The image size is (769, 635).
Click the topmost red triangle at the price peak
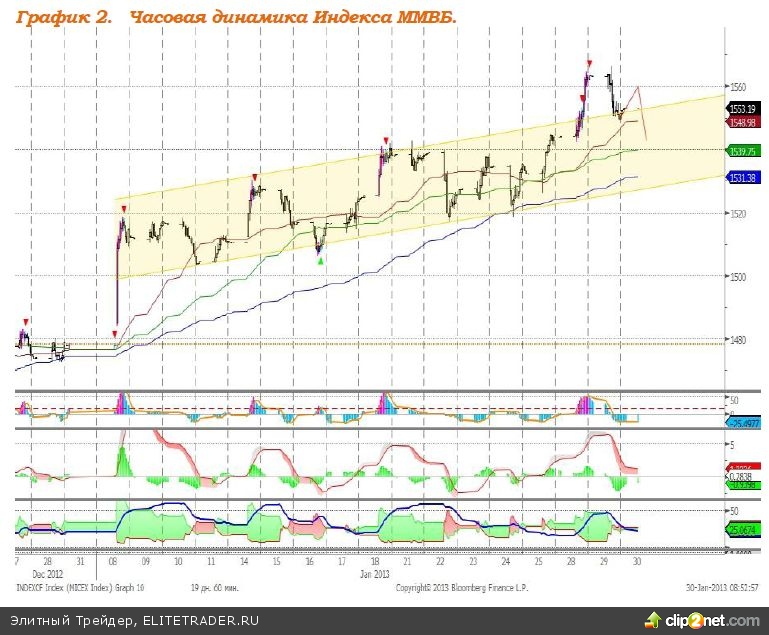(589, 63)
